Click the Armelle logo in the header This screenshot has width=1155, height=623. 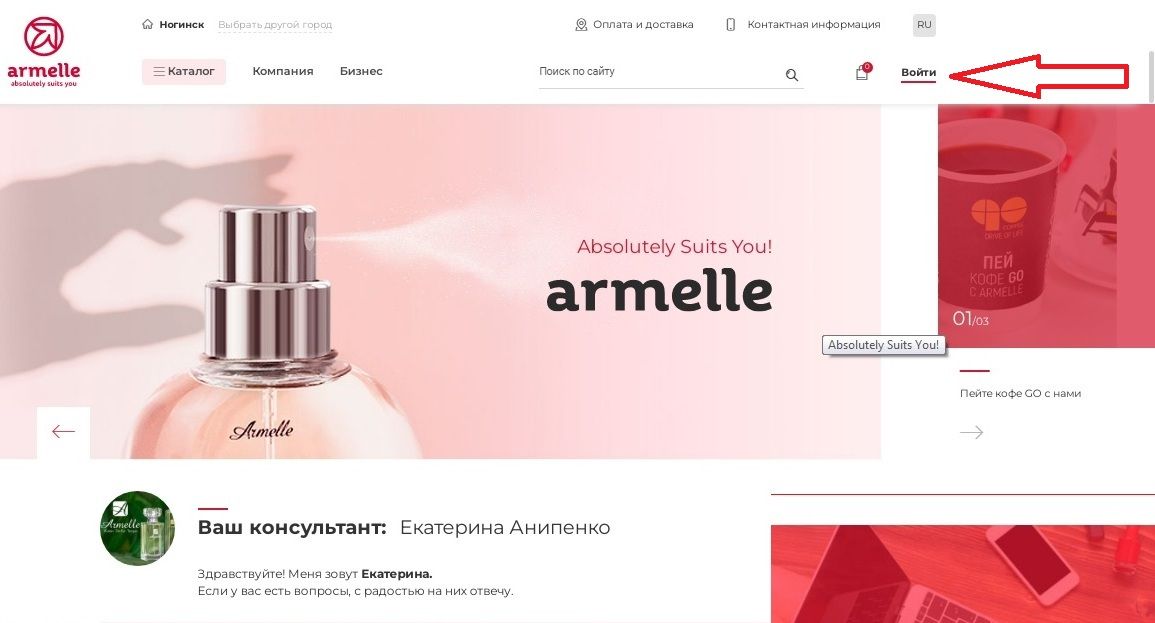(x=43, y=52)
